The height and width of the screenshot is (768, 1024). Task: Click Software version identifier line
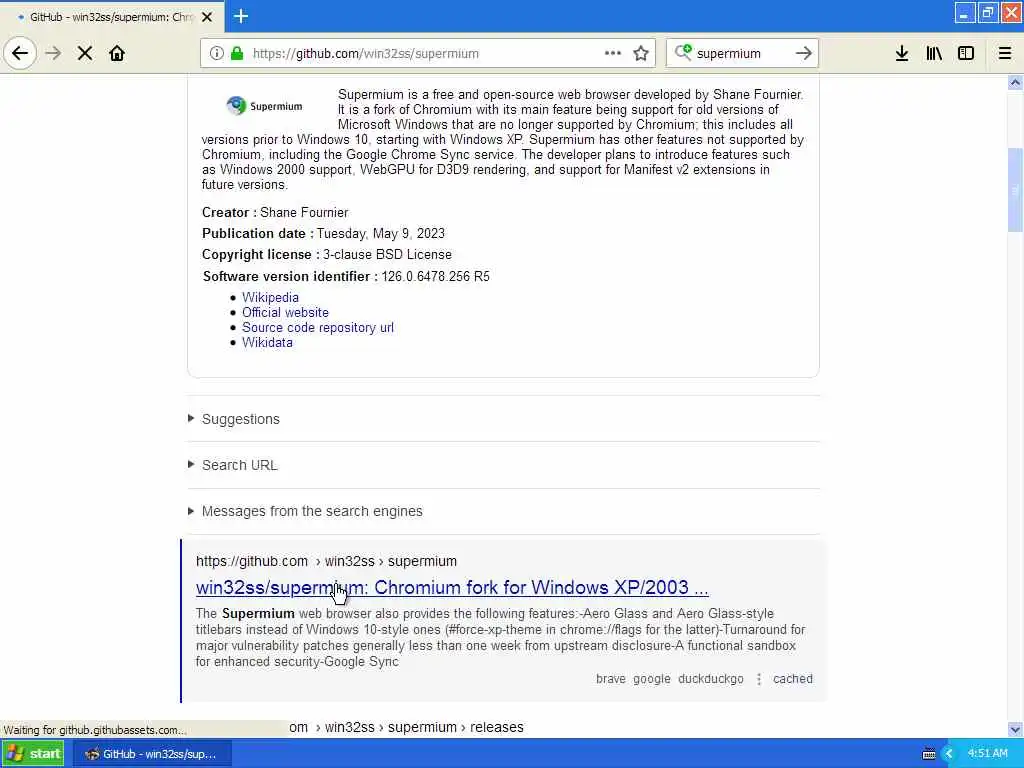tap(346, 276)
